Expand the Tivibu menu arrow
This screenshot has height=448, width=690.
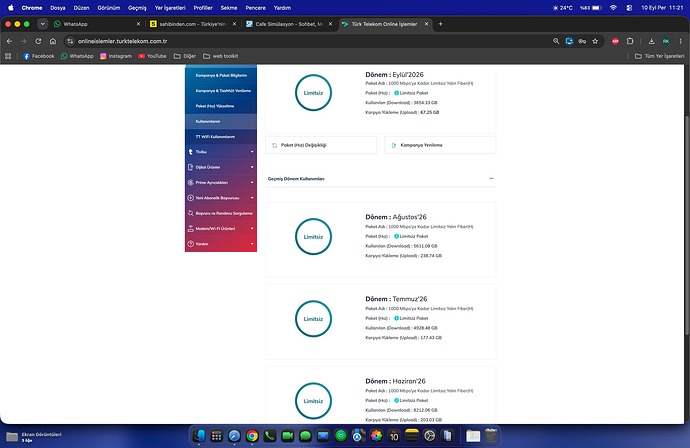coord(252,152)
